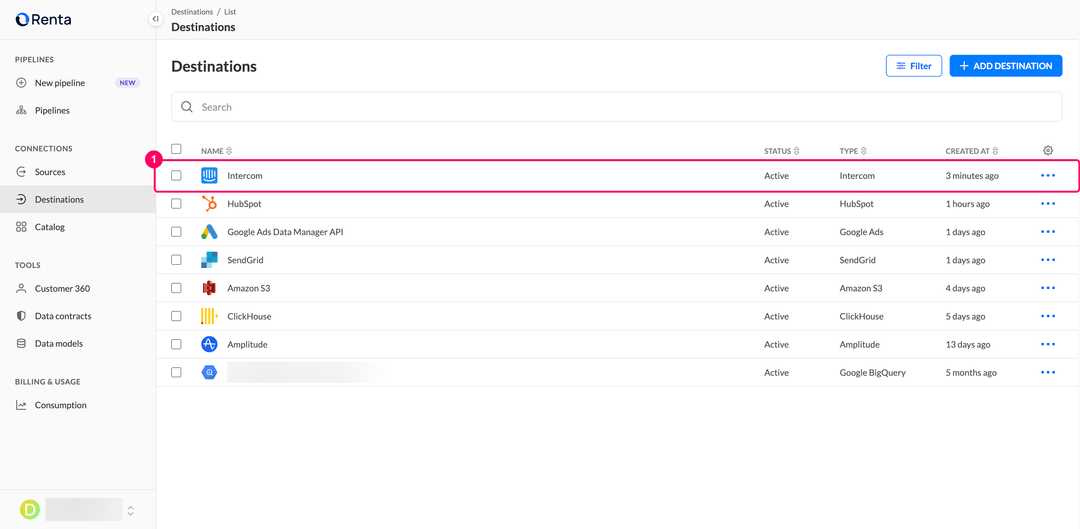This screenshot has height=529, width=1080.
Task: Sort table by STATUS column
Action: pyautogui.click(x=782, y=151)
